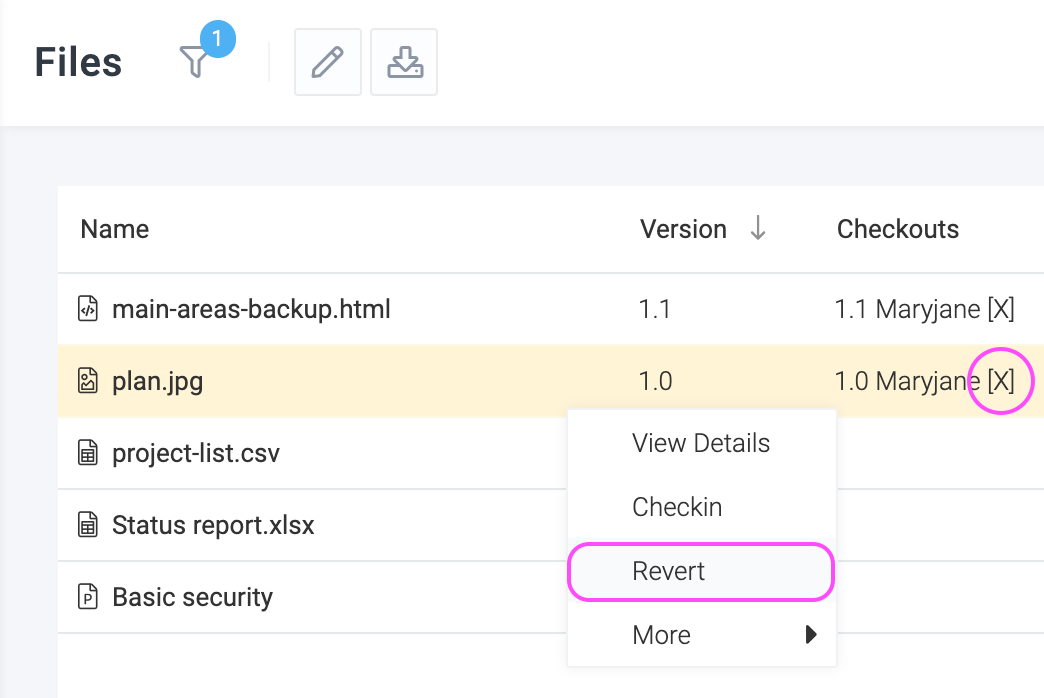
Task: Click the project-list.csv spreadsheet icon
Action: pos(88,453)
